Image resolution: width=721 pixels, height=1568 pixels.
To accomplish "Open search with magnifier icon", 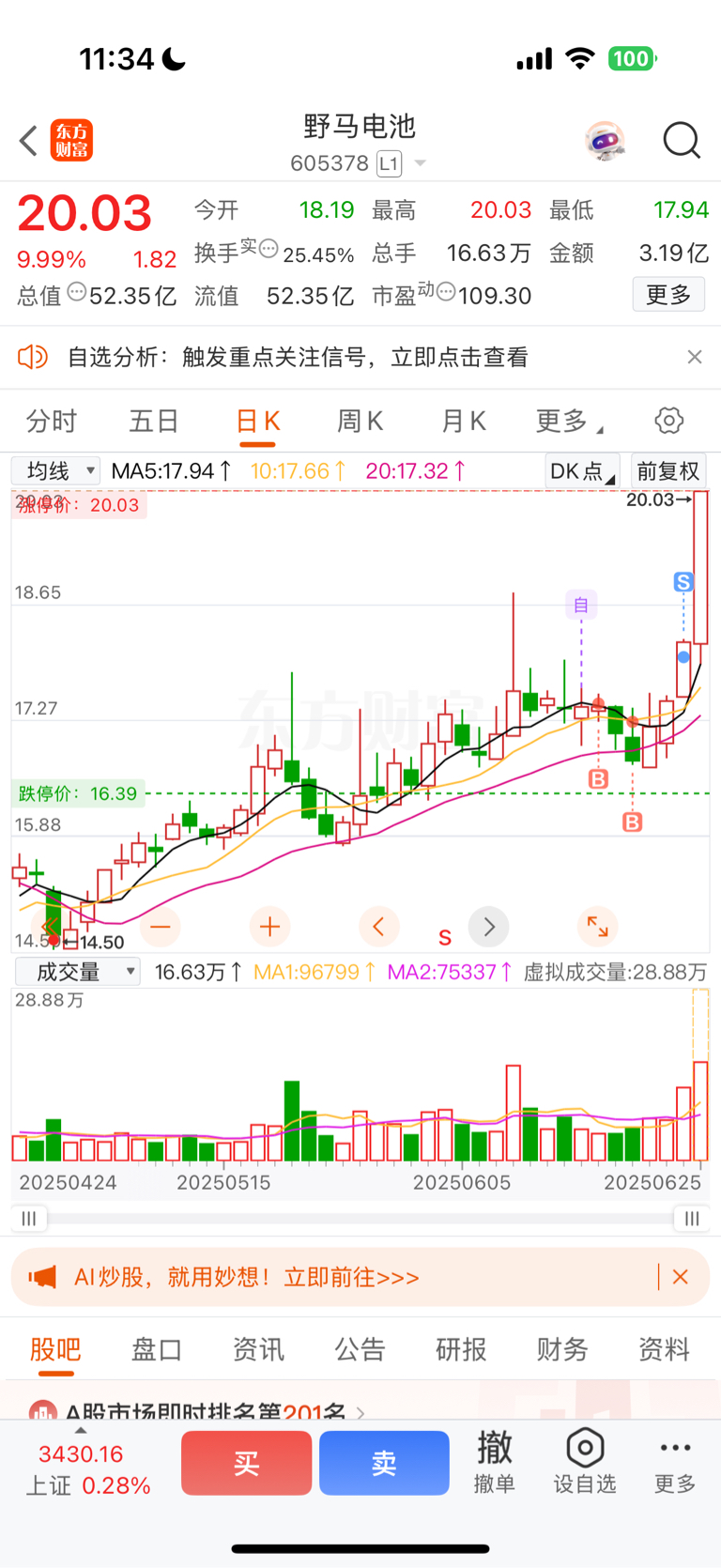I will click(682, 141).
